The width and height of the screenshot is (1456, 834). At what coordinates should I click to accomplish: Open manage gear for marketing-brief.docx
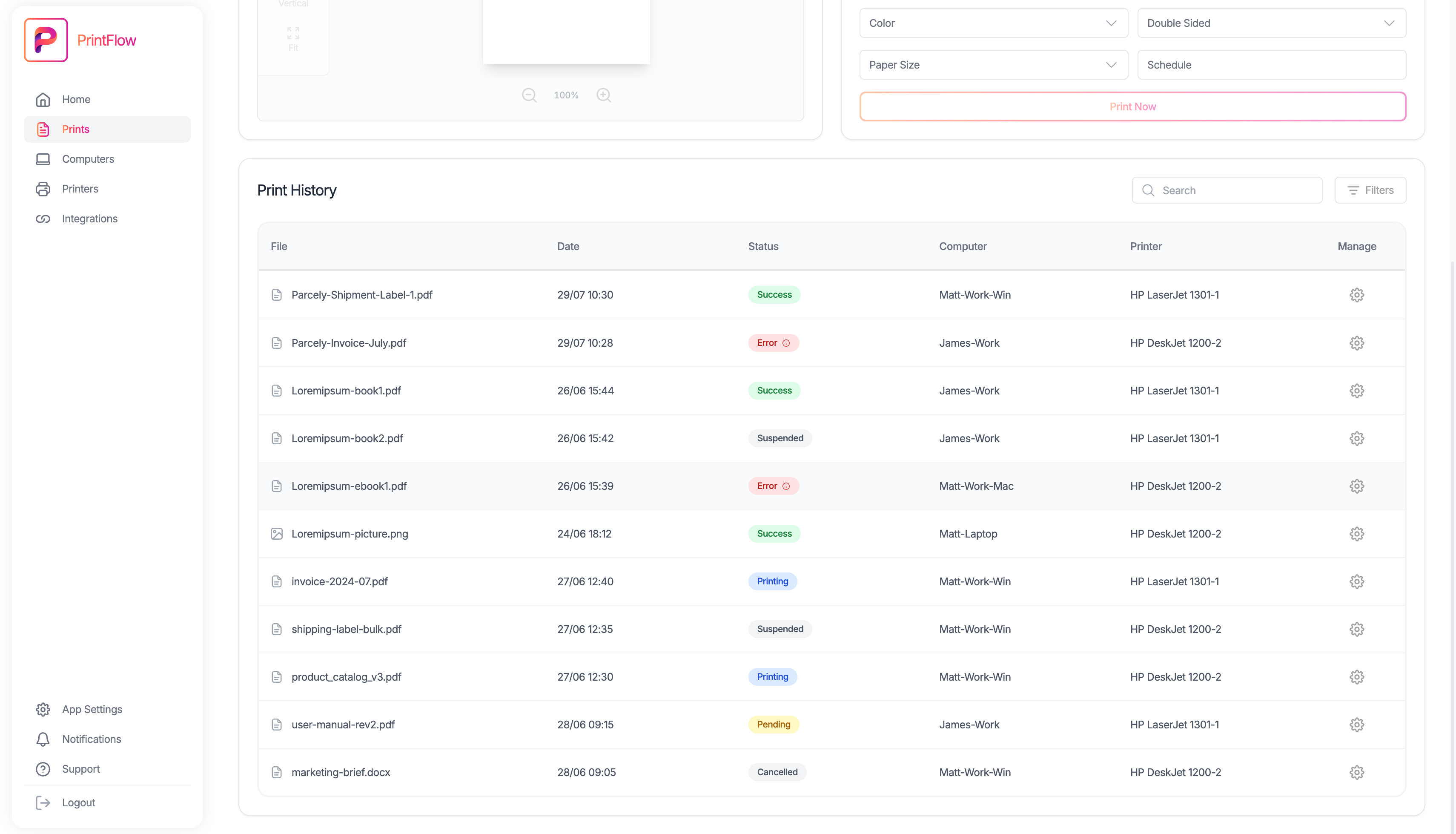pyautogui.click(x=1356, y=772)
